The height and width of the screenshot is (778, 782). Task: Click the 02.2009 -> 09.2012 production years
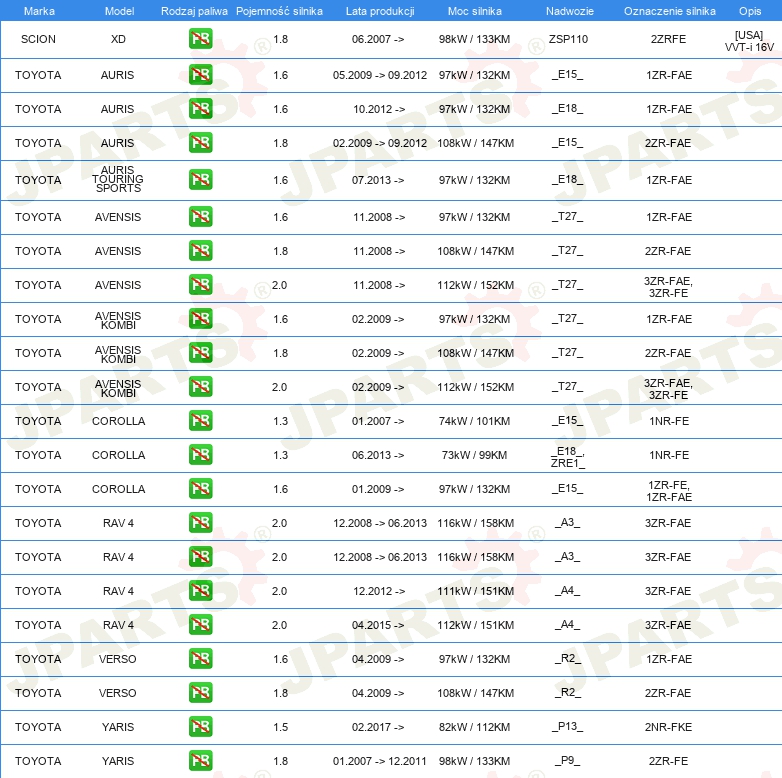tap(380, 143)
